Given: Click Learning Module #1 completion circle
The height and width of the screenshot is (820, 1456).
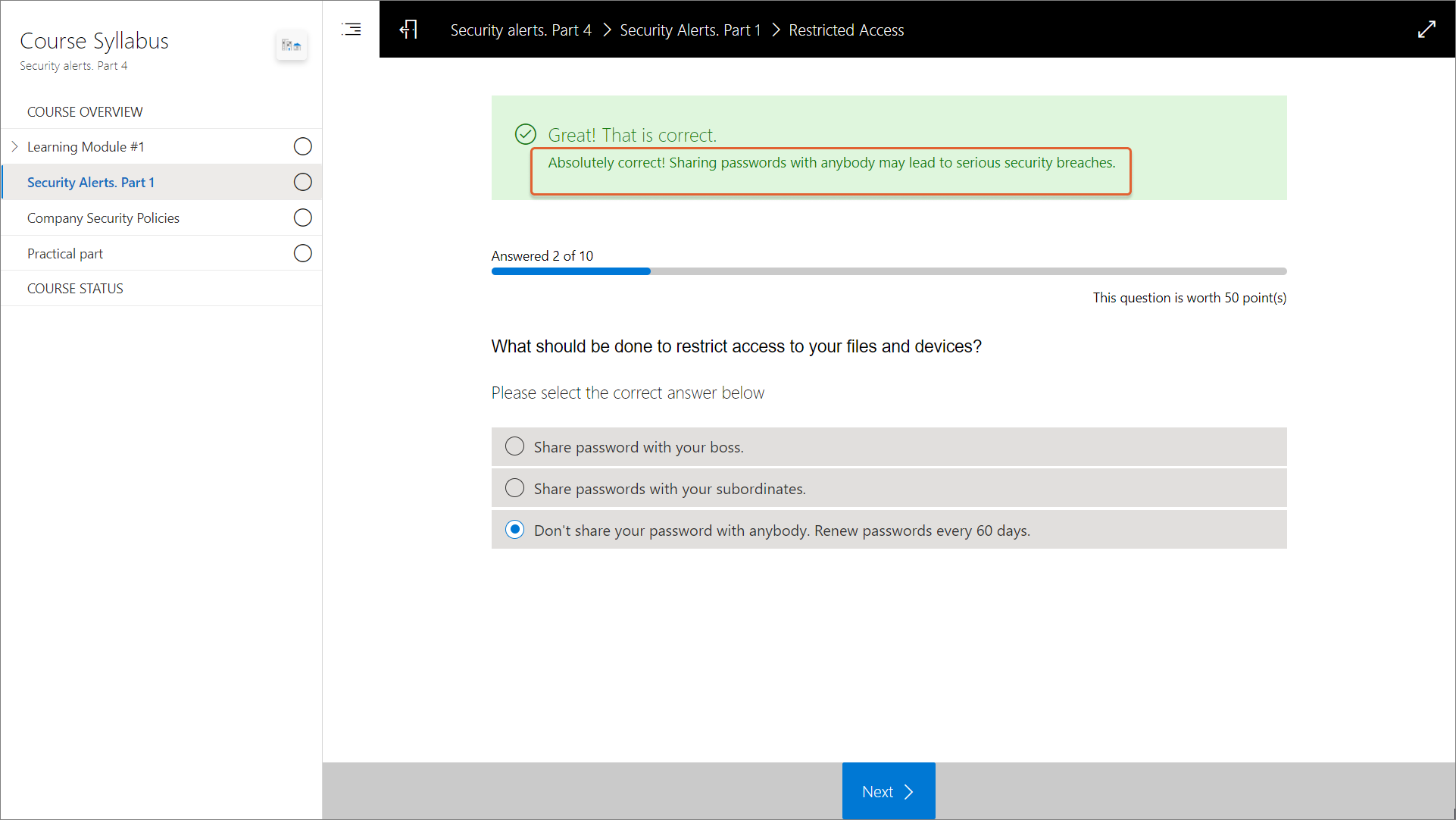Looking at the screenshot, I should pos(302,146).
